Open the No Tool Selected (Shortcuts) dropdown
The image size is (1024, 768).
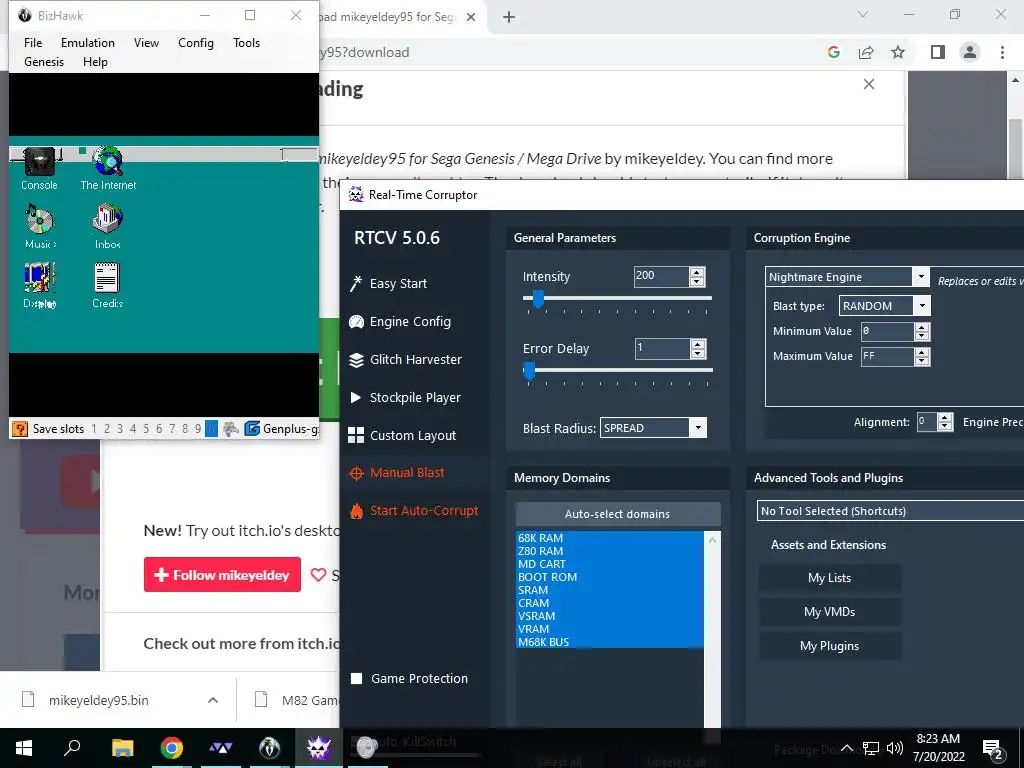click(890, 511)
